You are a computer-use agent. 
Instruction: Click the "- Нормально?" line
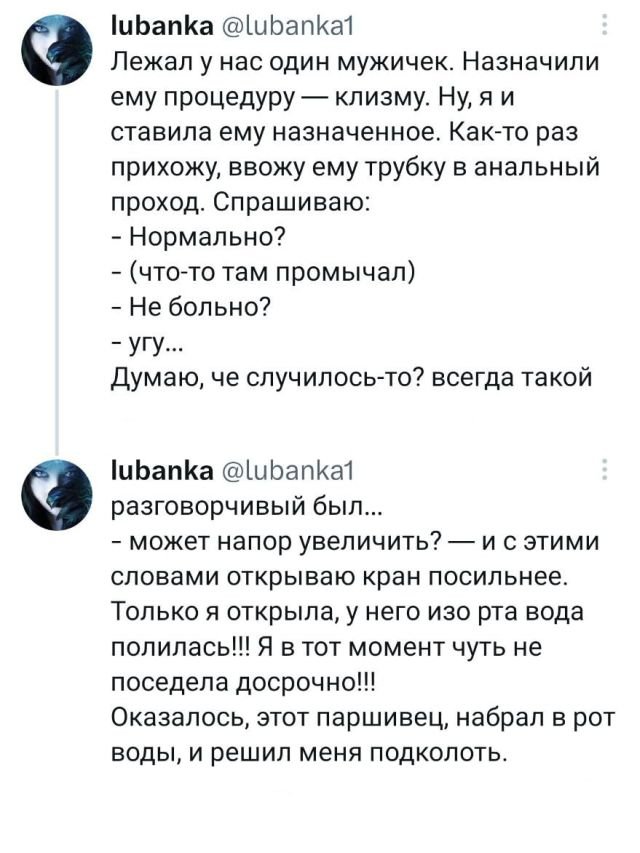point(200,237)
